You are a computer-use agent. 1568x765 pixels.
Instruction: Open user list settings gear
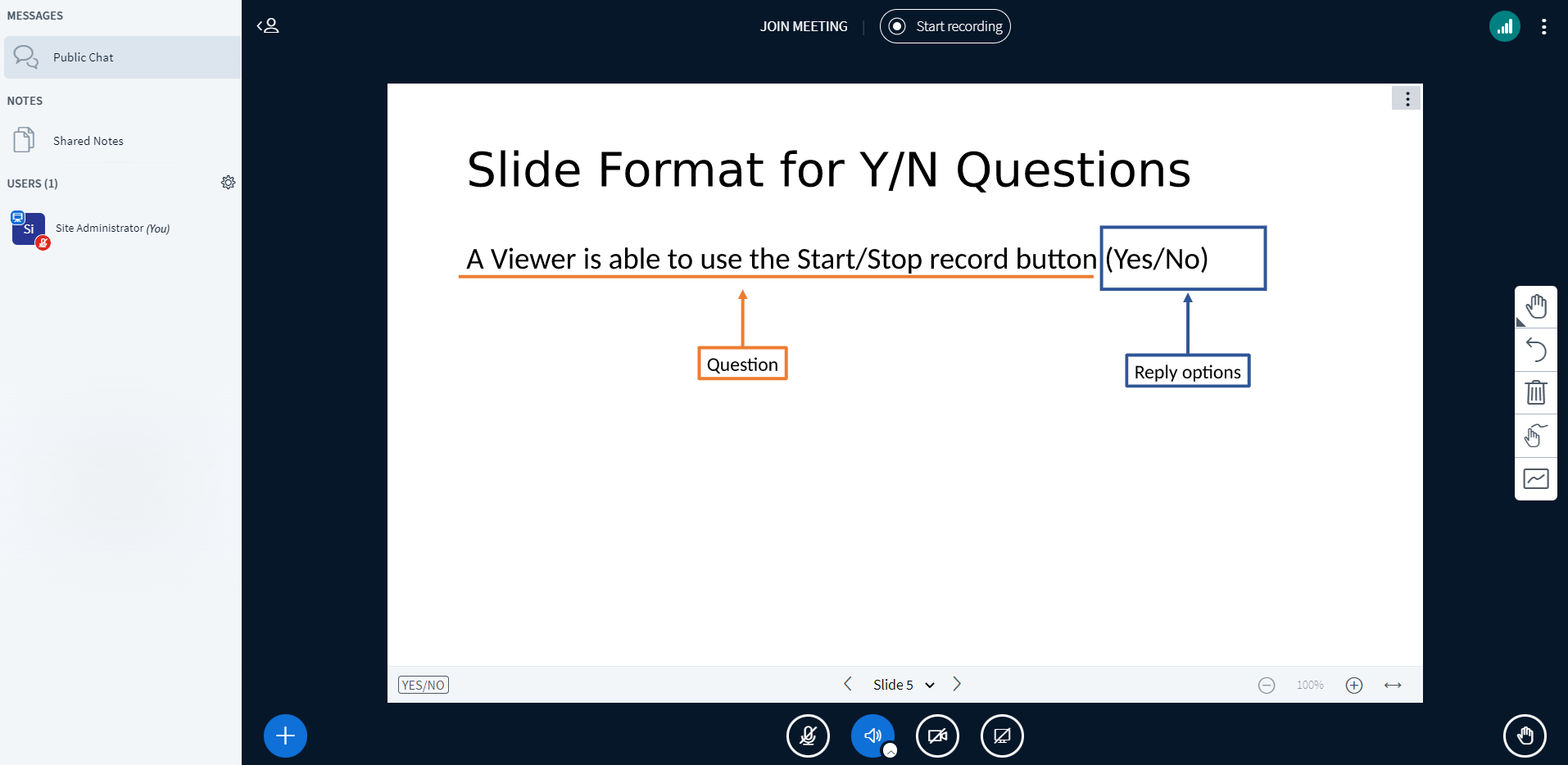click(228, 183)
